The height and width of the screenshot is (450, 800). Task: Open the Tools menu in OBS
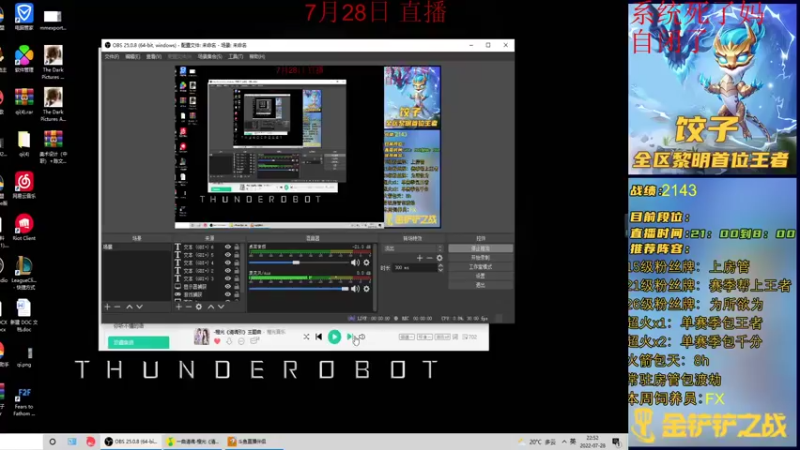coord(236,57)
